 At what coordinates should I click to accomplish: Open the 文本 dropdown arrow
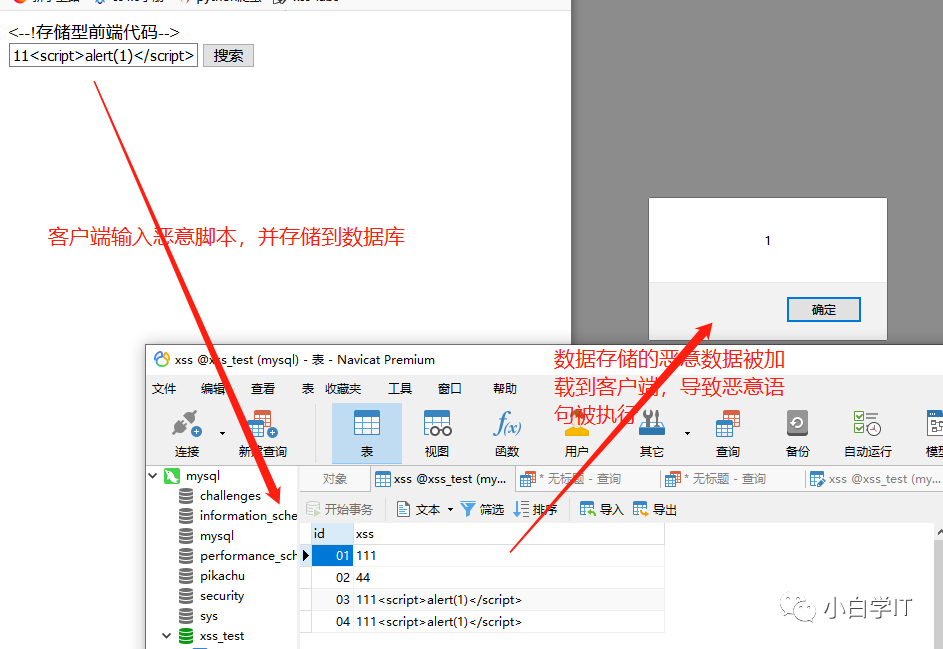(x=450, y=509)
